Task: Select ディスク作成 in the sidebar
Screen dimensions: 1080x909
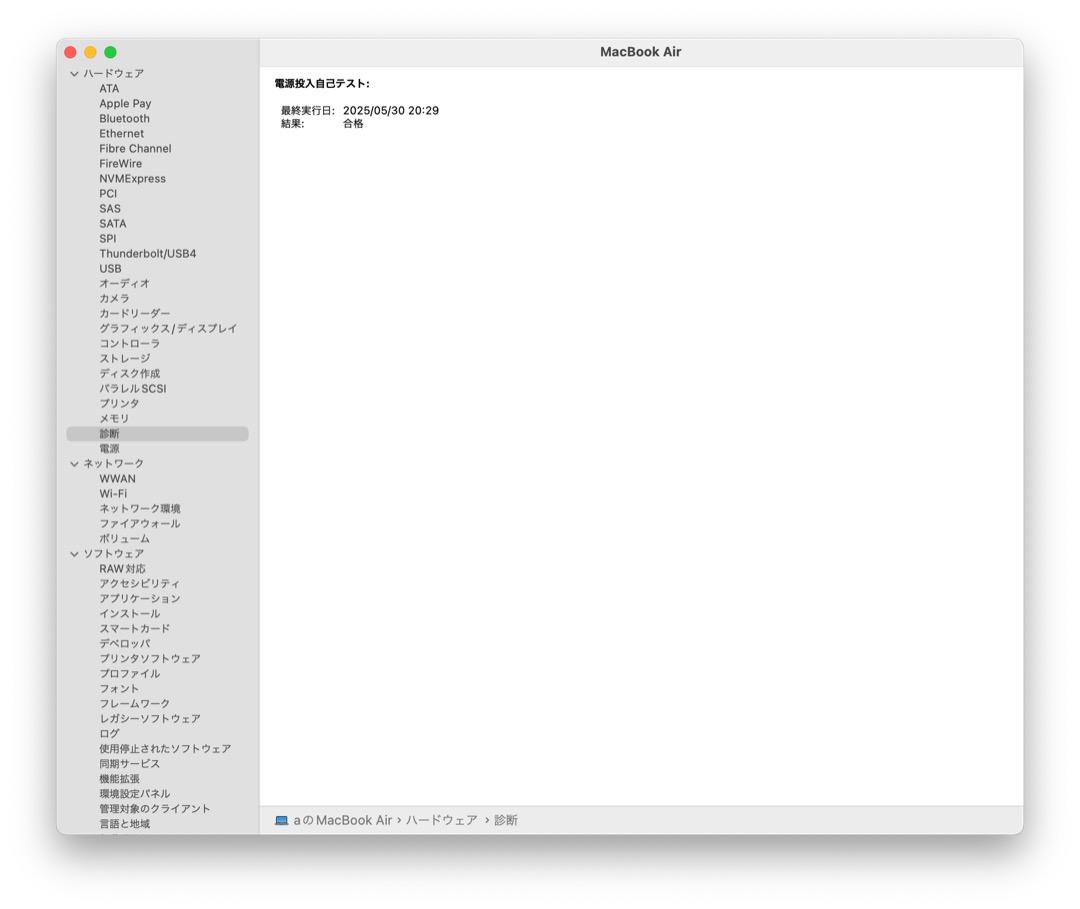Action: [129, 374]
